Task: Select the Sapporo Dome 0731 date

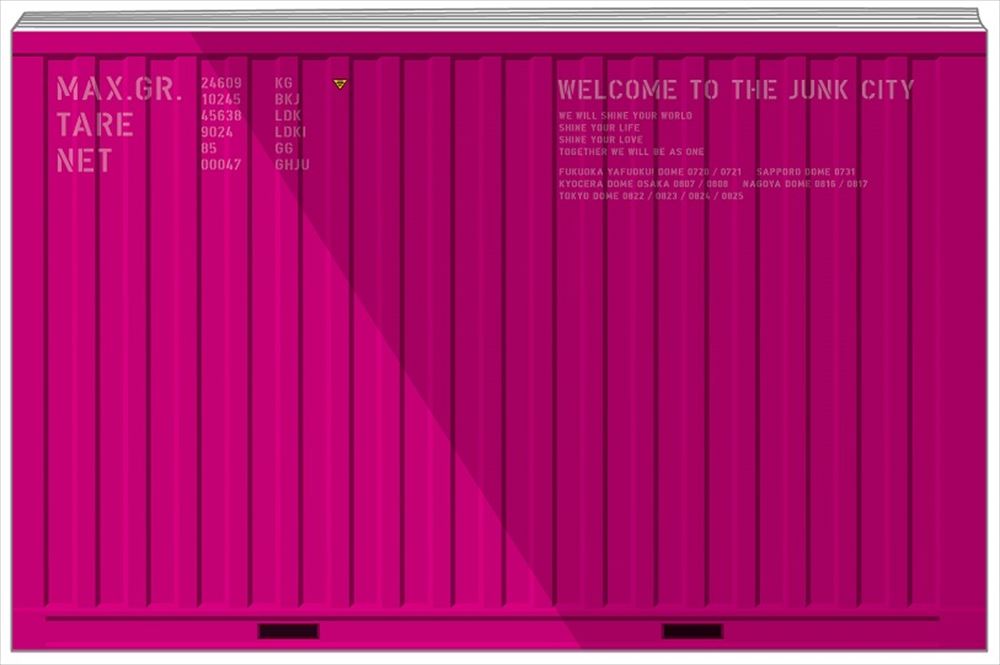Action: [806, 172]
